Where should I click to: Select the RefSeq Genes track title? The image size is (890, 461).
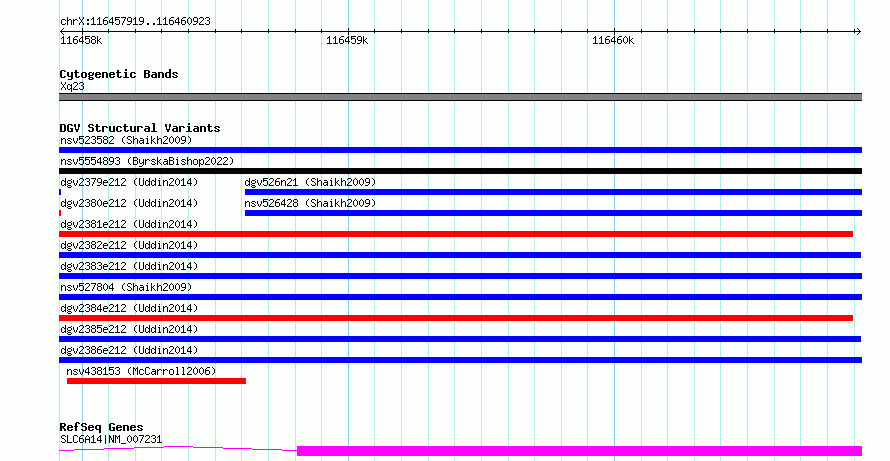(x=101, y=427)
